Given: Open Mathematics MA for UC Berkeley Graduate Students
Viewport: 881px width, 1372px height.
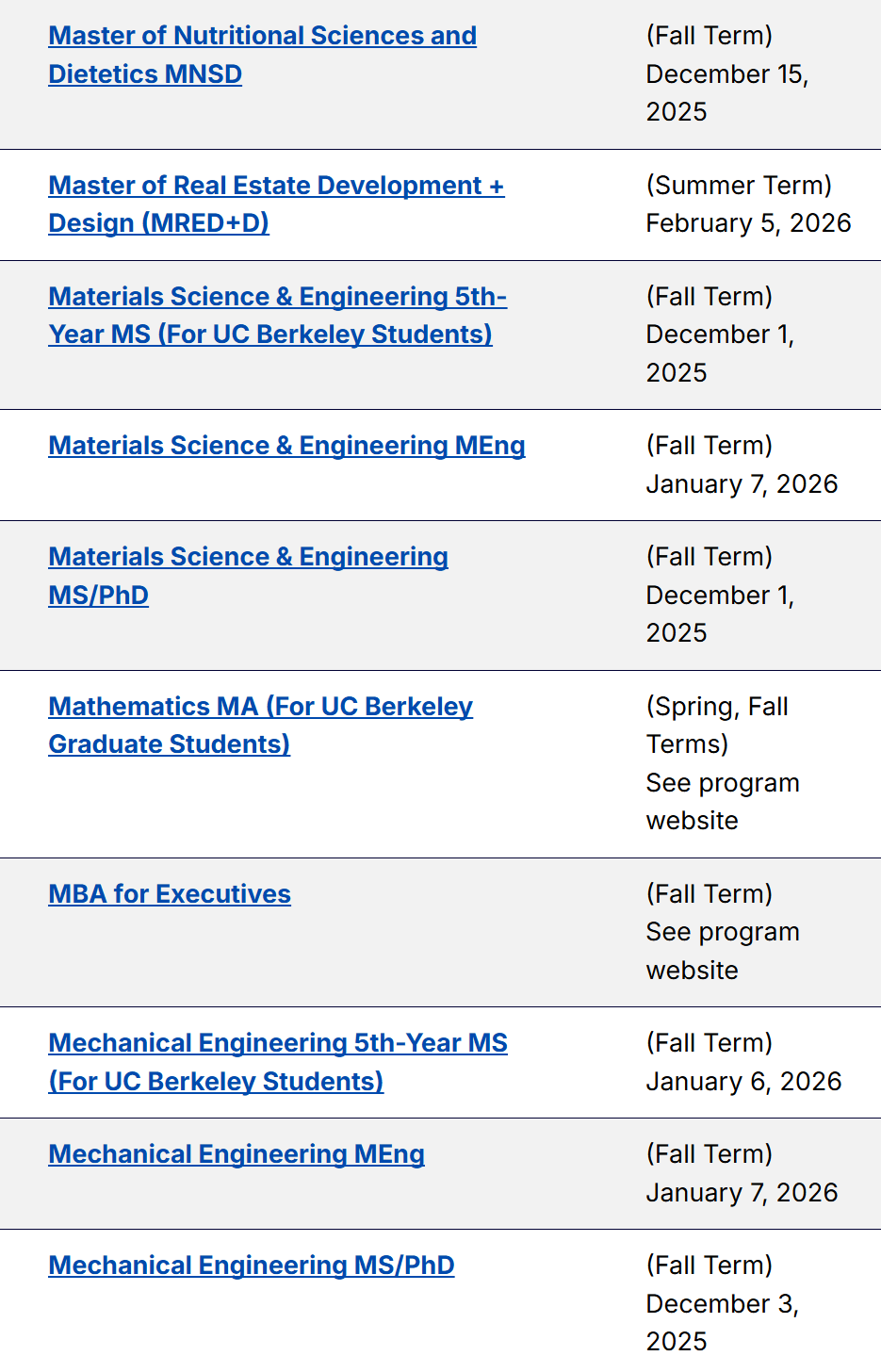Looking at the screenshot, I should pyautogui.click(x=260, y=707).
